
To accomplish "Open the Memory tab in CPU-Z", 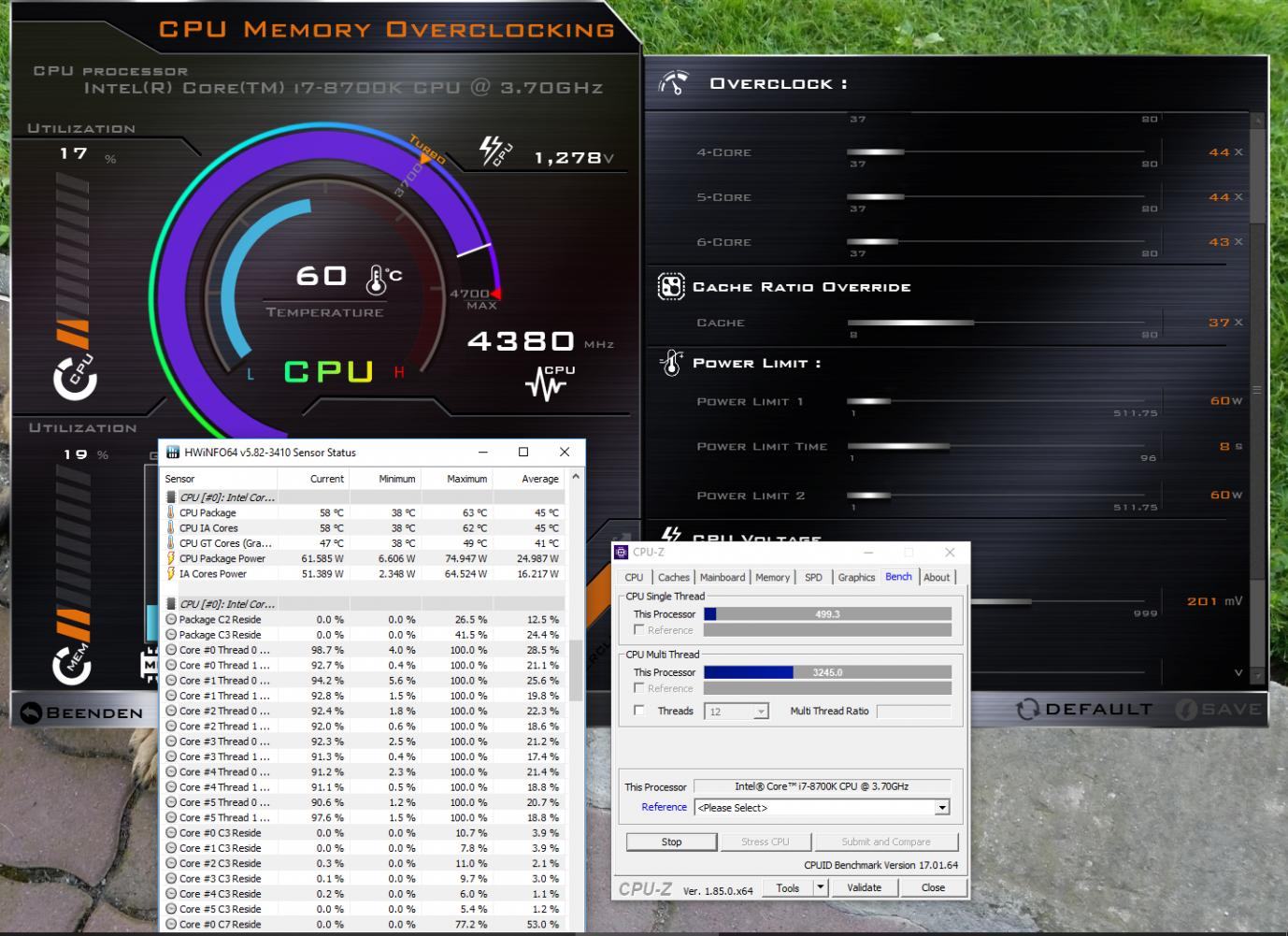I will pos(772,577).
